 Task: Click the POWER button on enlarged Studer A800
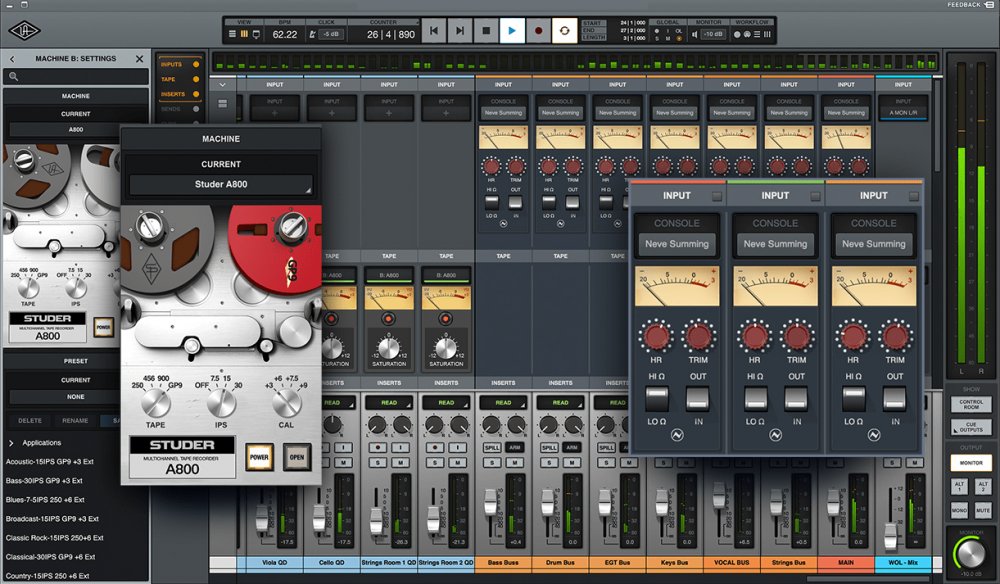click(259, 457)
